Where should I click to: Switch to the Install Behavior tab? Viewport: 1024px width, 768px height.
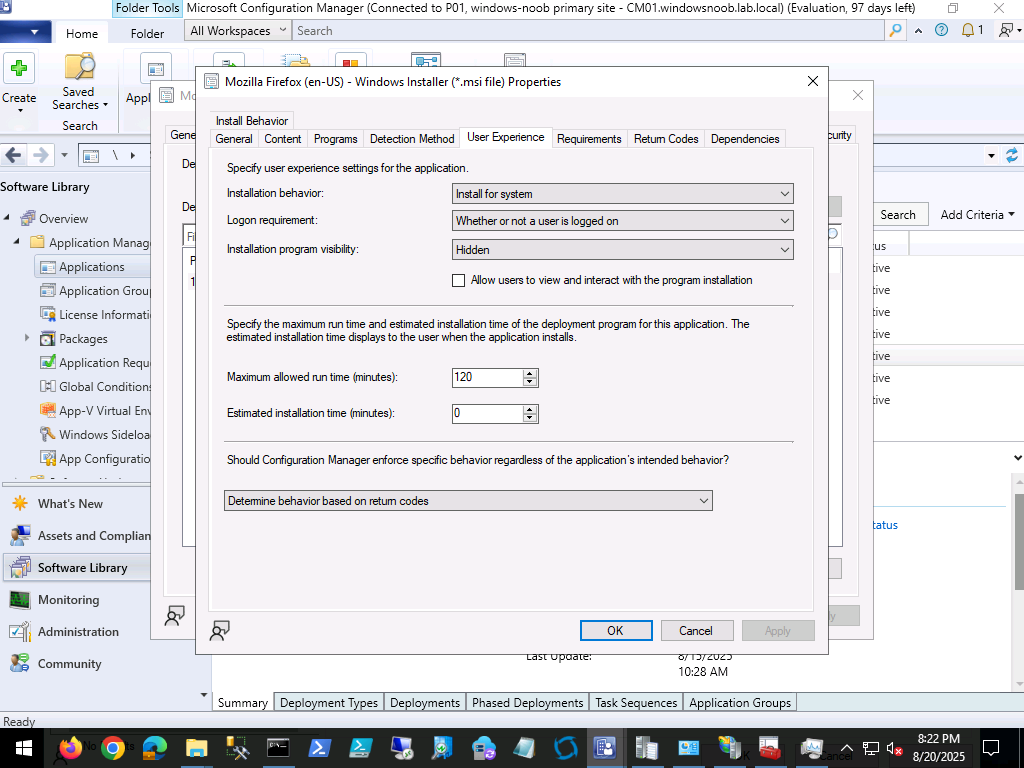click(x=252, y=121)
